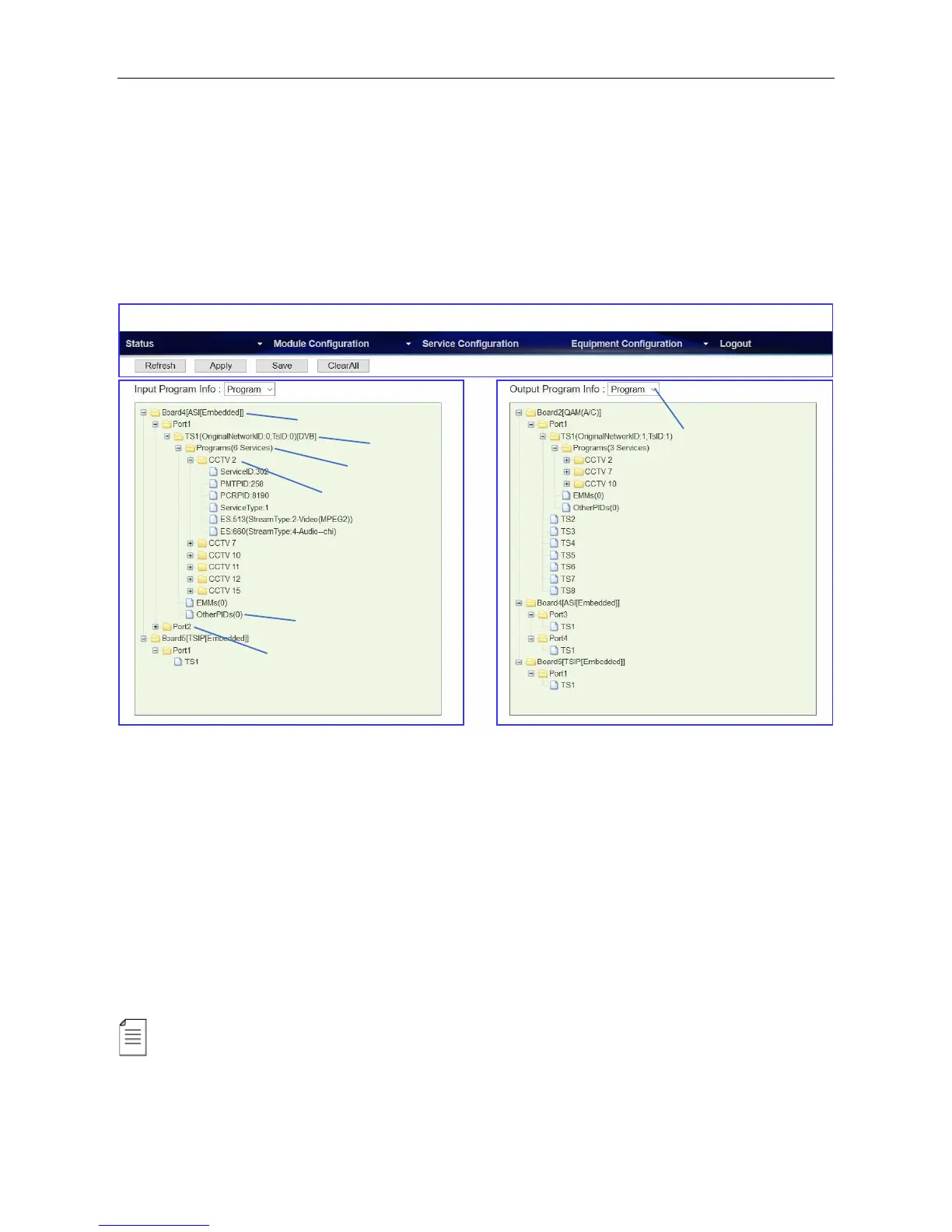This screenshot has width=952, height=1232.
Task: Click the ServiceID:302 file icon
Action: pyautogui.click(x=213, y=472)
